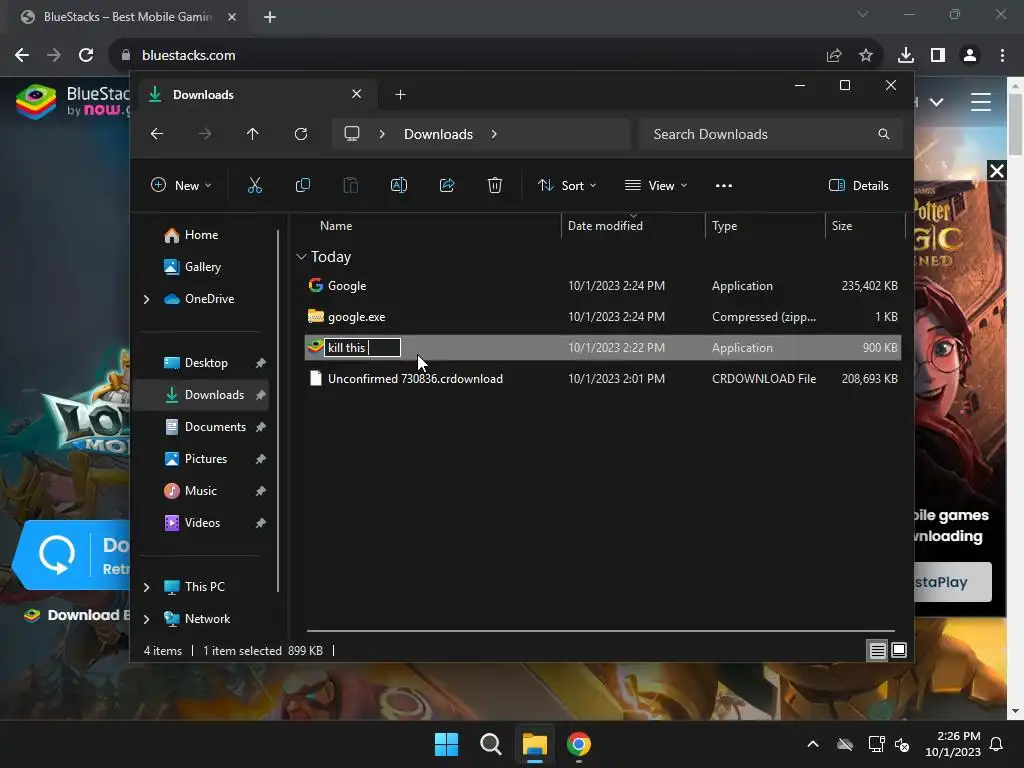This screenshot has width=1024, height=768.
Task: Click the Share icon in Explorer toolbar
Action: coord(447,185)
